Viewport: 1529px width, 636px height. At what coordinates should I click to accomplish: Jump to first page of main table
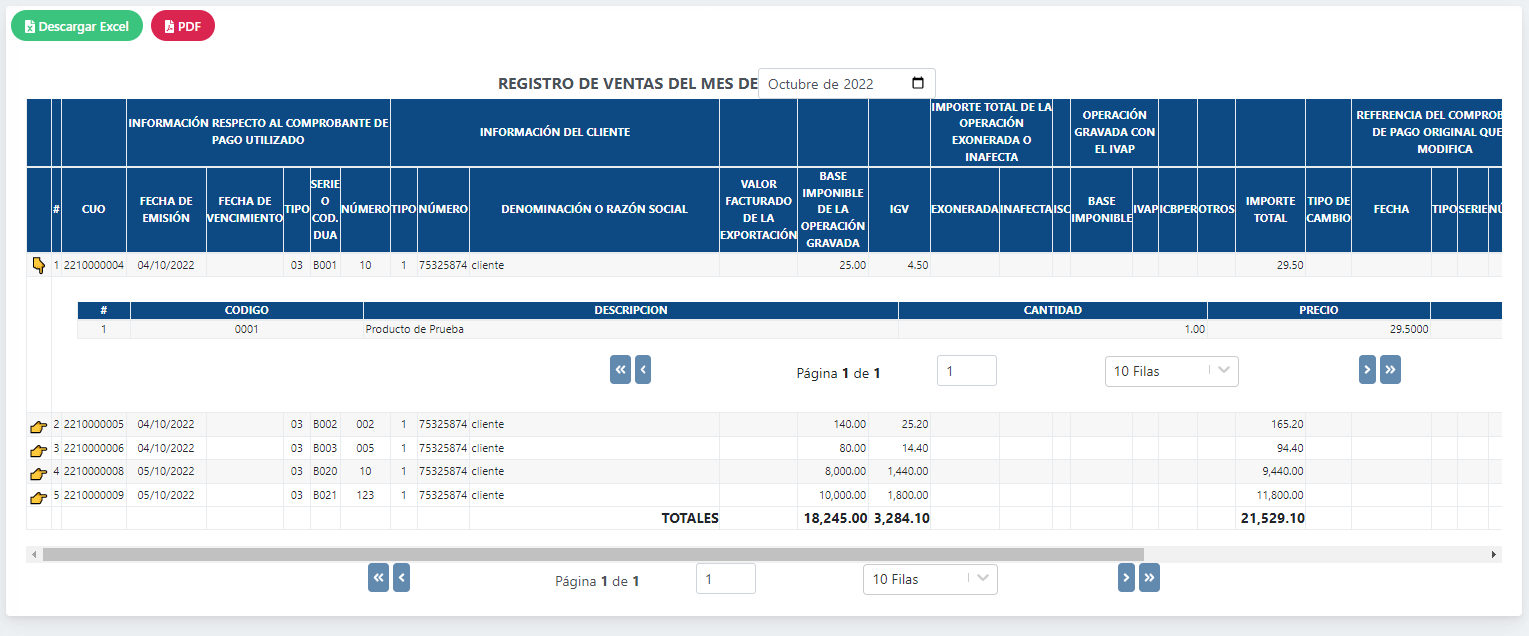pos(378,578)
